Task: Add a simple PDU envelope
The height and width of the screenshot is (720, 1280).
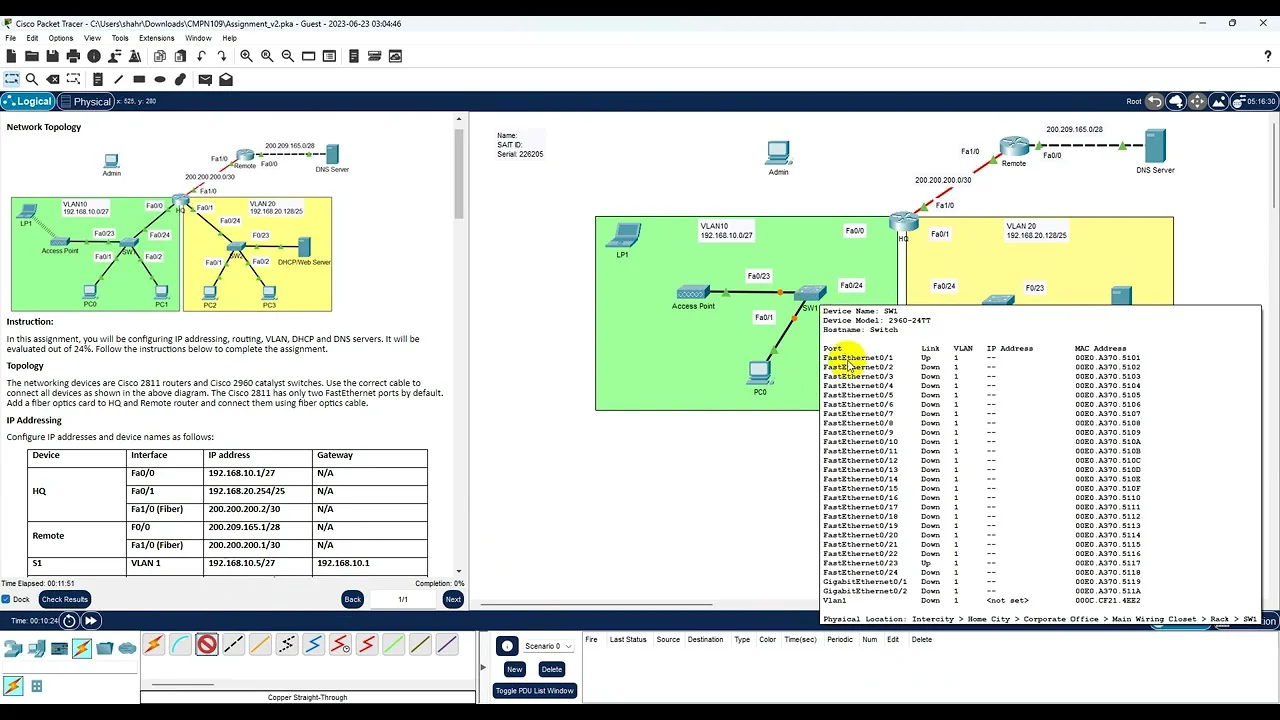Action: pos(205,79)
